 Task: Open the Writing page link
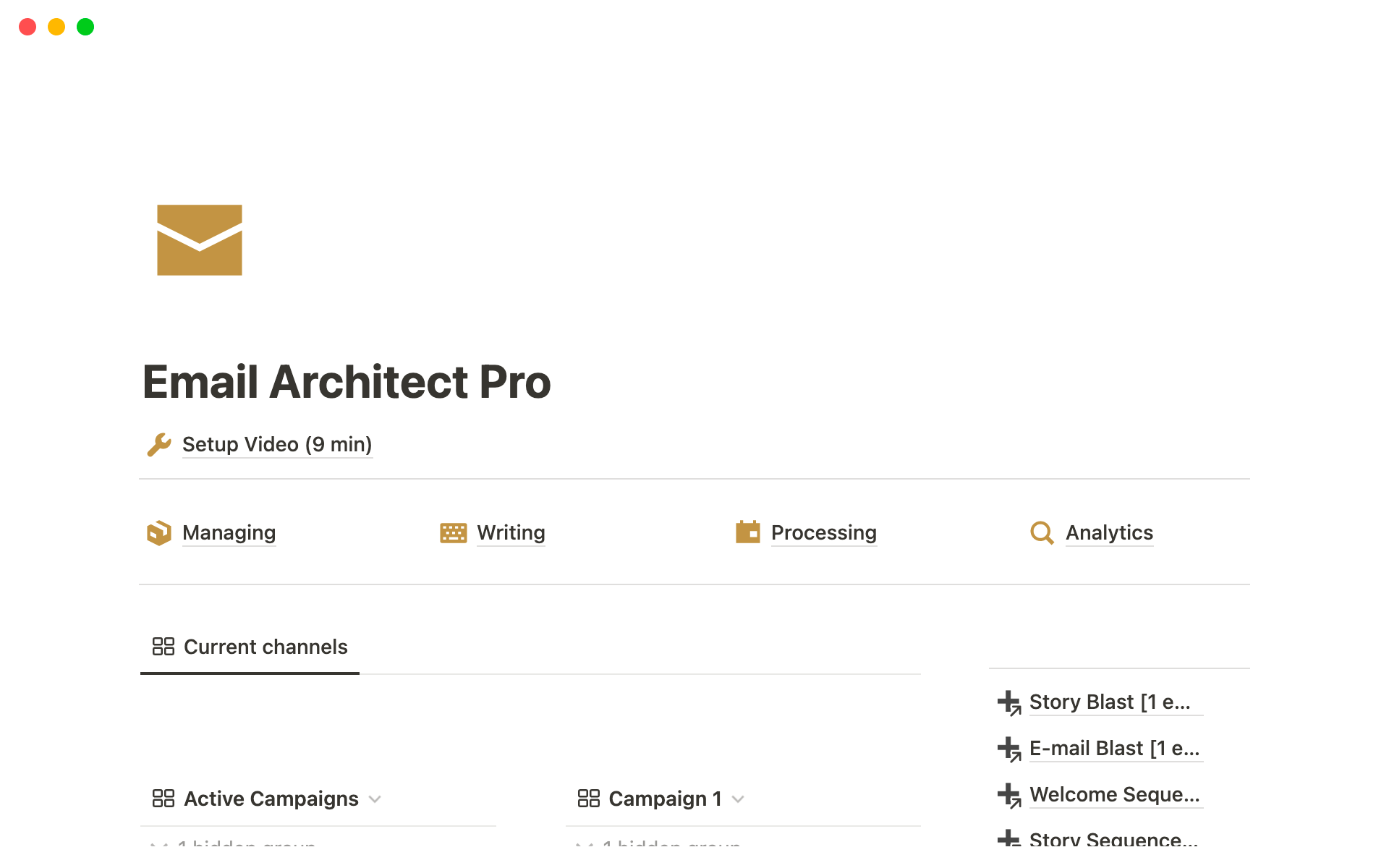[511, 533]
